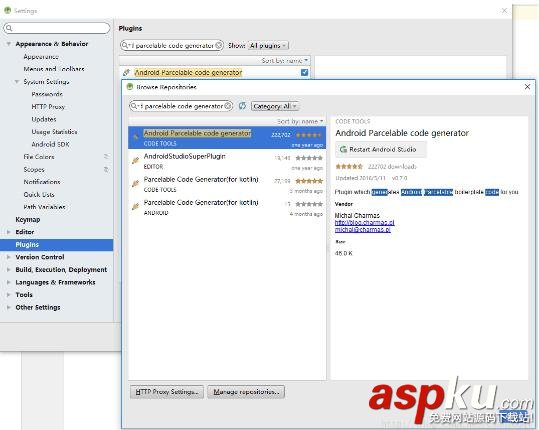Clear the Plugins search field text

point(218,45)
